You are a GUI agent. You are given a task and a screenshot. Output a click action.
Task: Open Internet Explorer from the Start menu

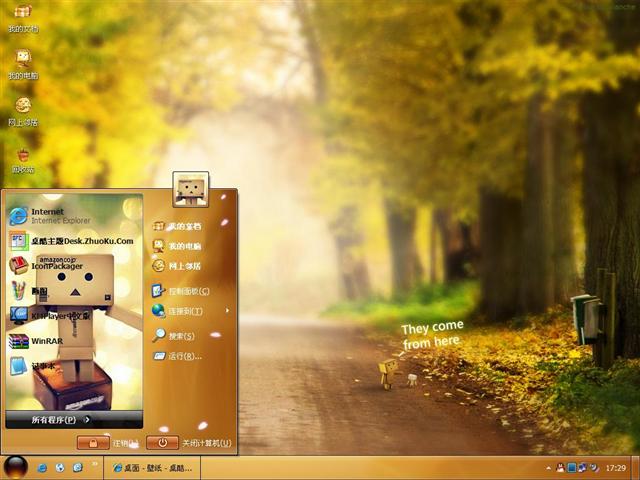50,215
